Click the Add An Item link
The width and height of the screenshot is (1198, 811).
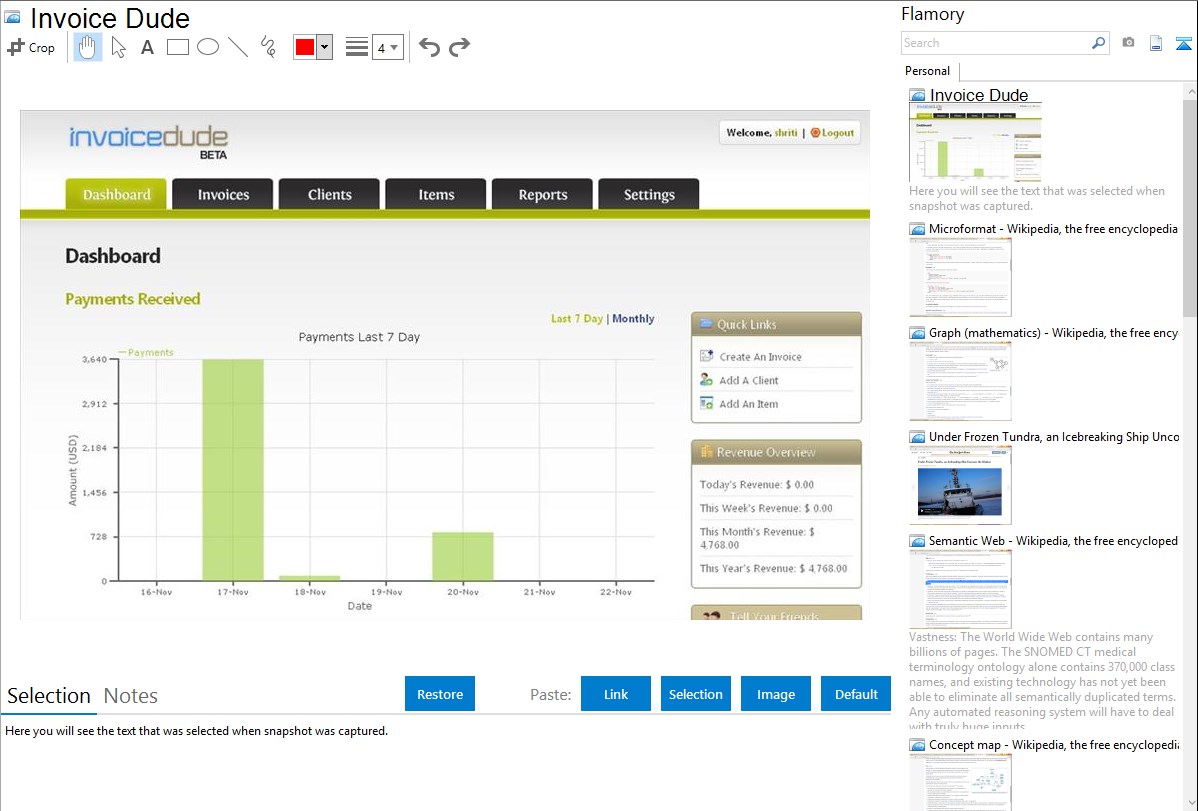point(749,404)
